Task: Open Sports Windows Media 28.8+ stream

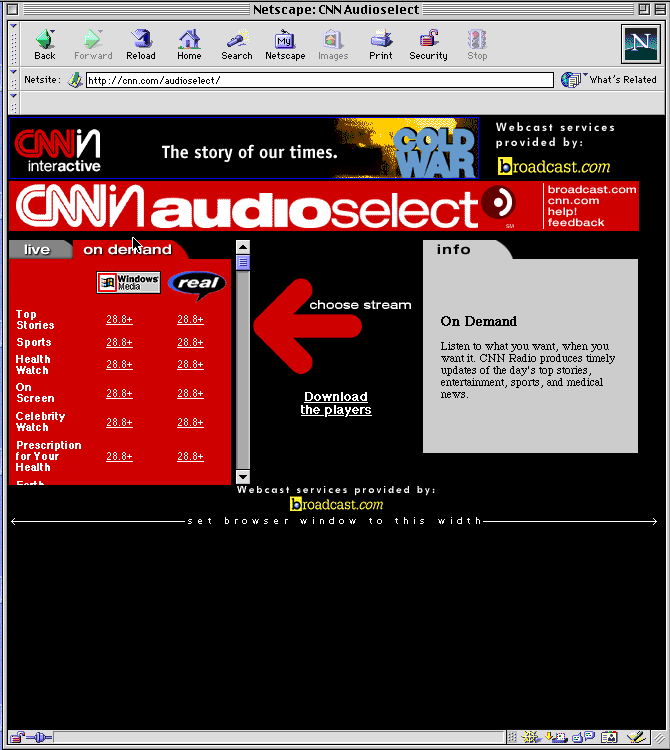Action: (119, 342)
